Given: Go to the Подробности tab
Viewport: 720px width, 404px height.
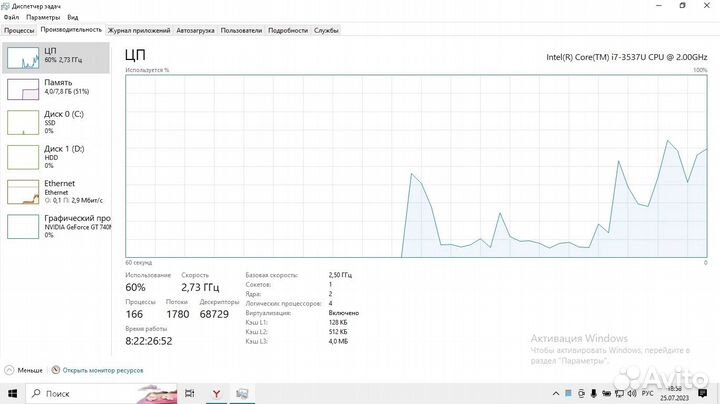Looking at the screenshot, I should click(x=288, y=30).
